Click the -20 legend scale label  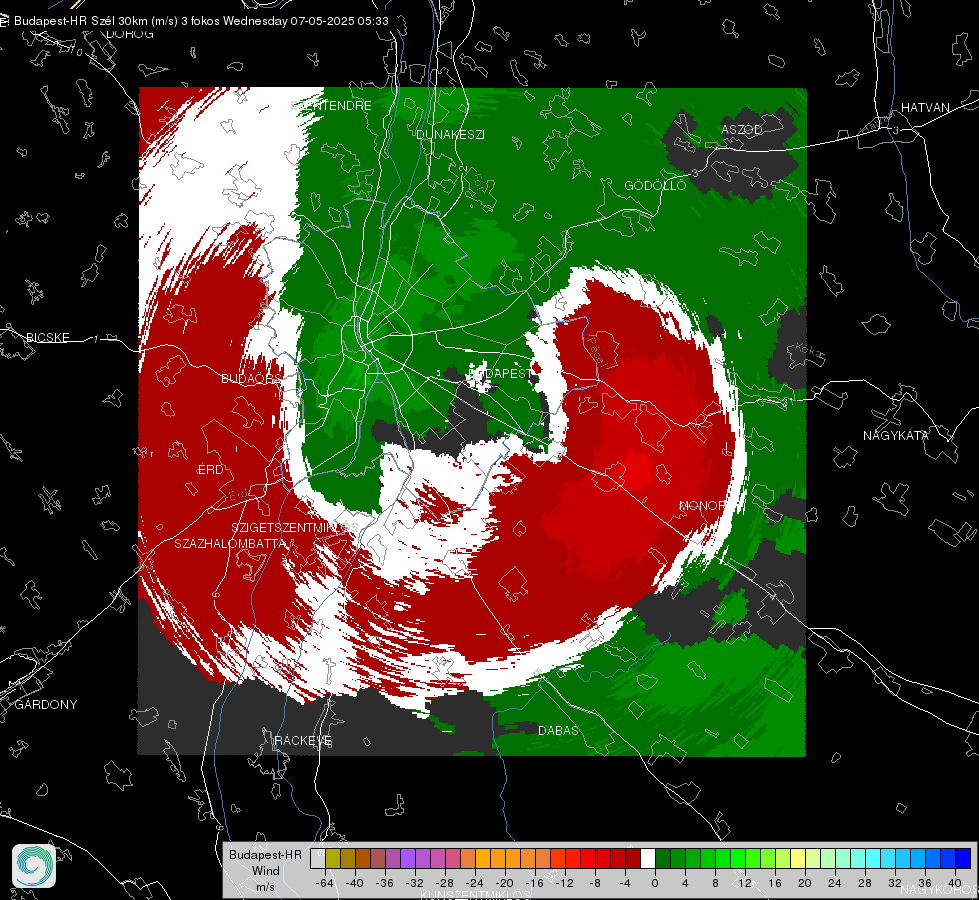(505, 883)
